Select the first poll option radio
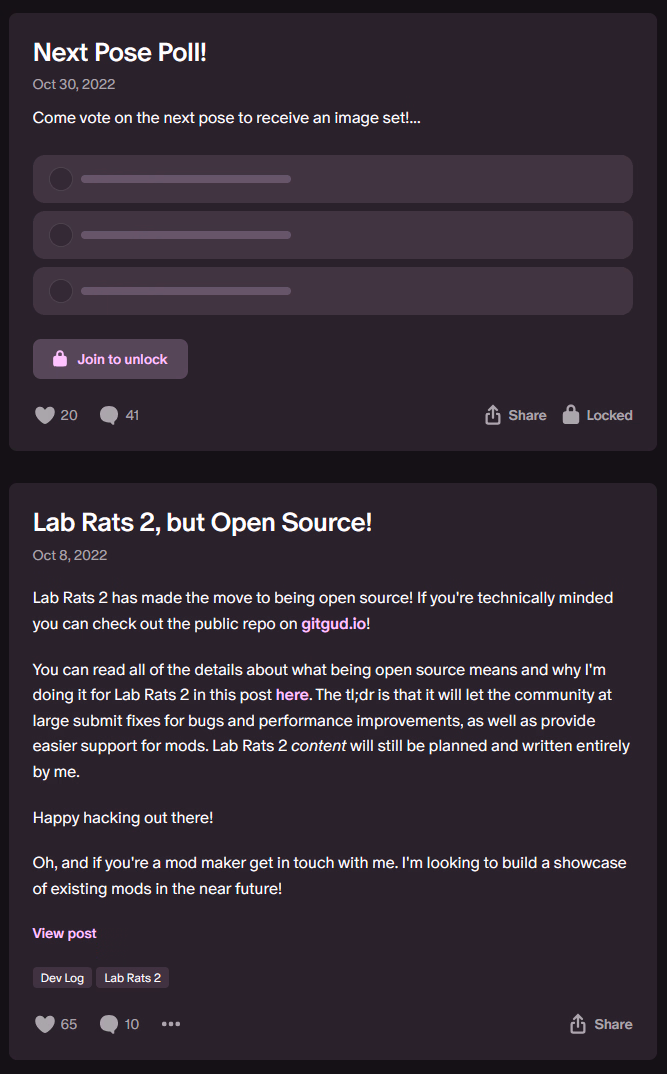The width and height of the screenshot is (667, 1074). coord(61,179)
